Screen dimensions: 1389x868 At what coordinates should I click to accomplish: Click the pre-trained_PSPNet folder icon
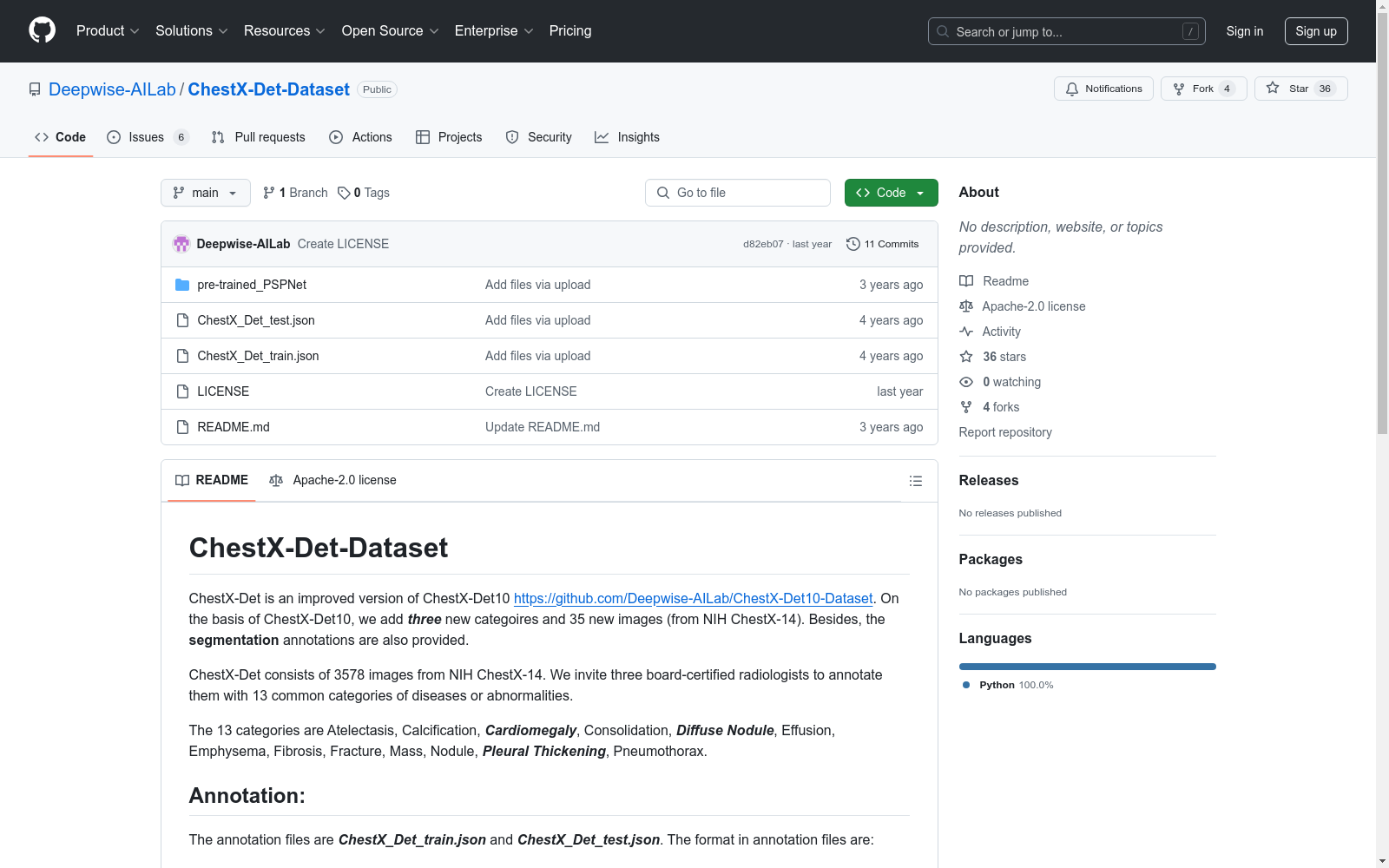pyautogui.click(x=182, y=285)
